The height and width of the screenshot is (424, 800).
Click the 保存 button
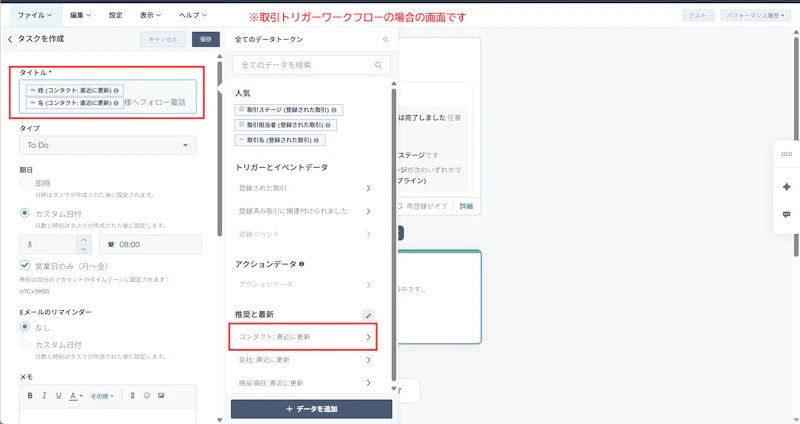206,39
